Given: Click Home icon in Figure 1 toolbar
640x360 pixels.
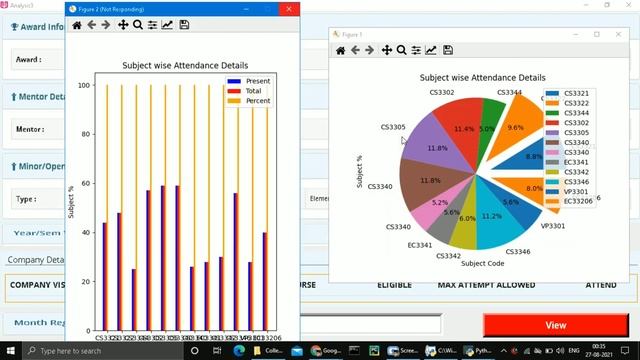Looking at the screenshot, I should [x=340, y=50].
